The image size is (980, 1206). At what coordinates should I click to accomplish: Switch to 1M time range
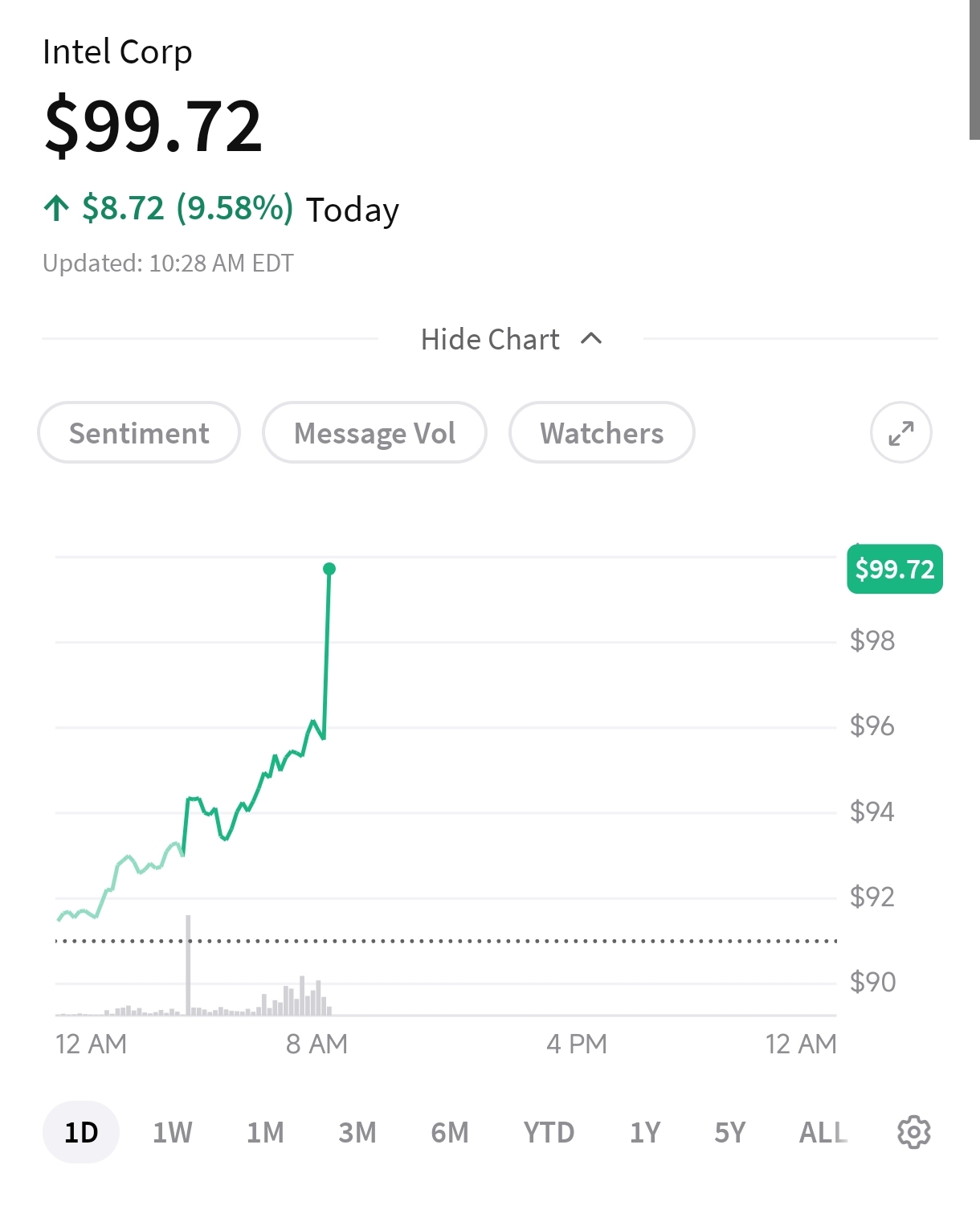[266, 1132]
